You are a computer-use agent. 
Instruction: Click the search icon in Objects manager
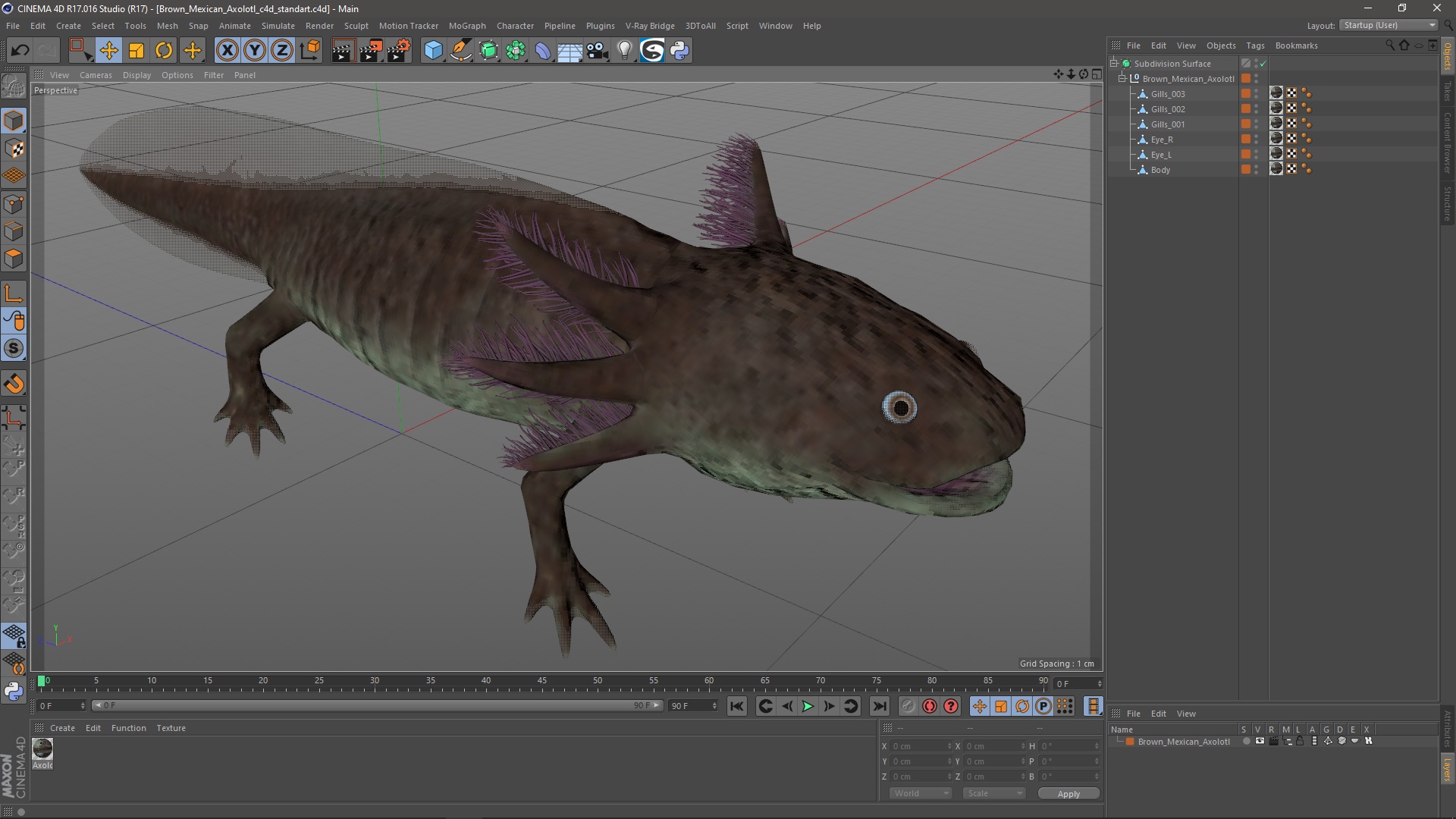1390,45
